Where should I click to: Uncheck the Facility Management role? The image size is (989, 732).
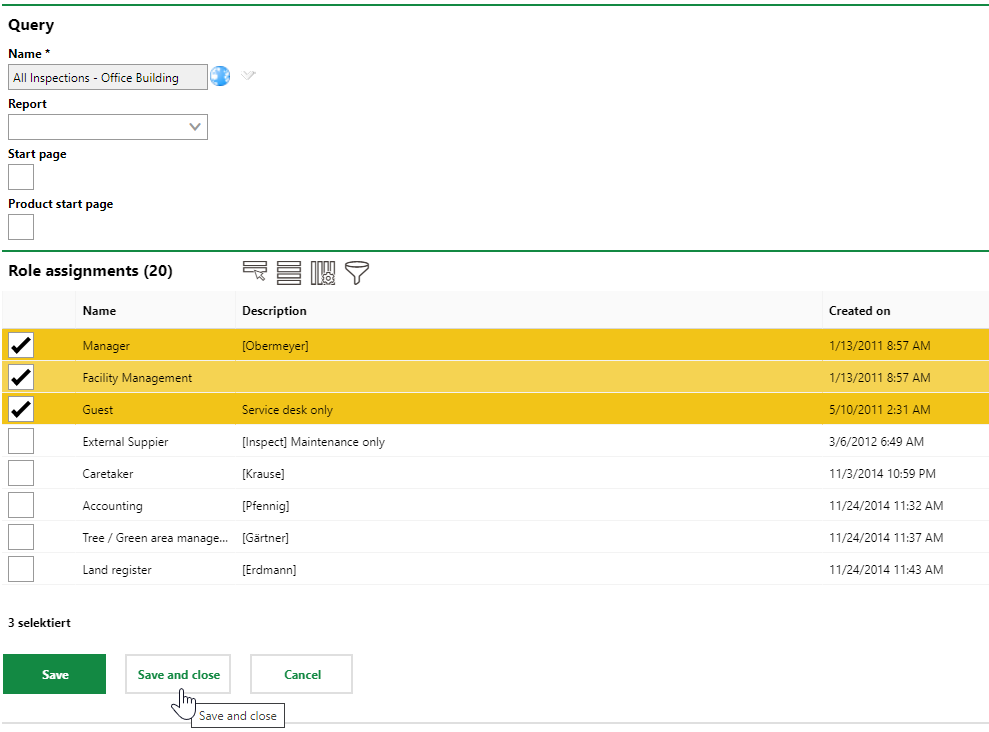pyautogui.click(x=21, y=377)
